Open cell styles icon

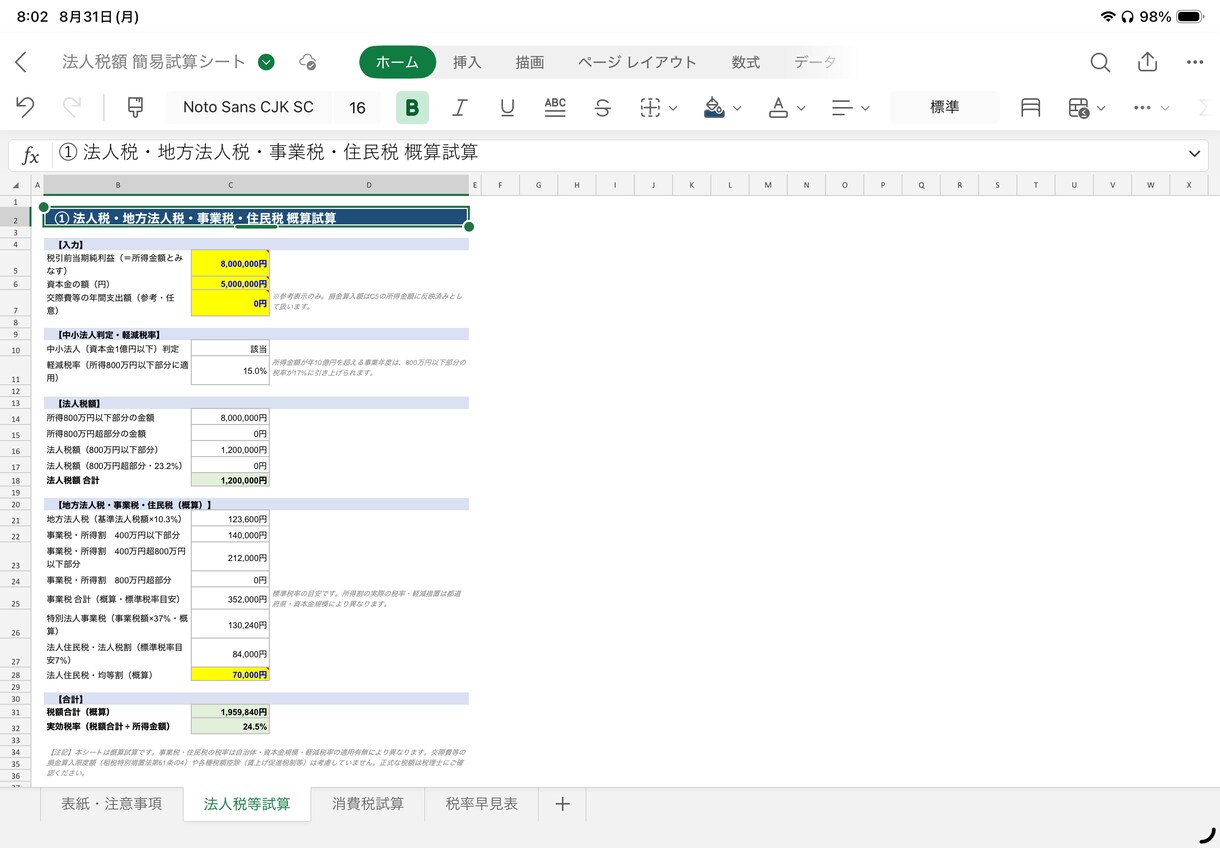(x=1030, y=107)
